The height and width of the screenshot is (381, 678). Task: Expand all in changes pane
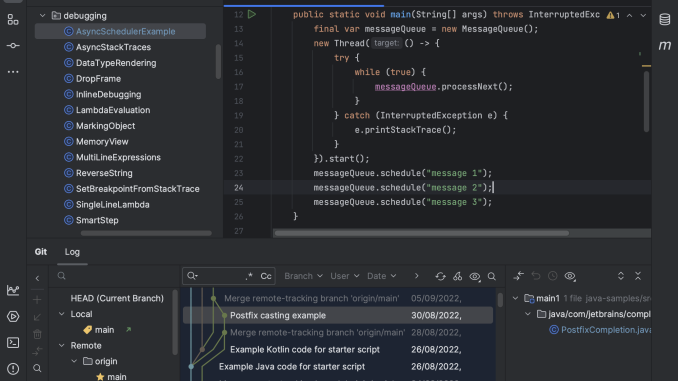coord(621,276)
